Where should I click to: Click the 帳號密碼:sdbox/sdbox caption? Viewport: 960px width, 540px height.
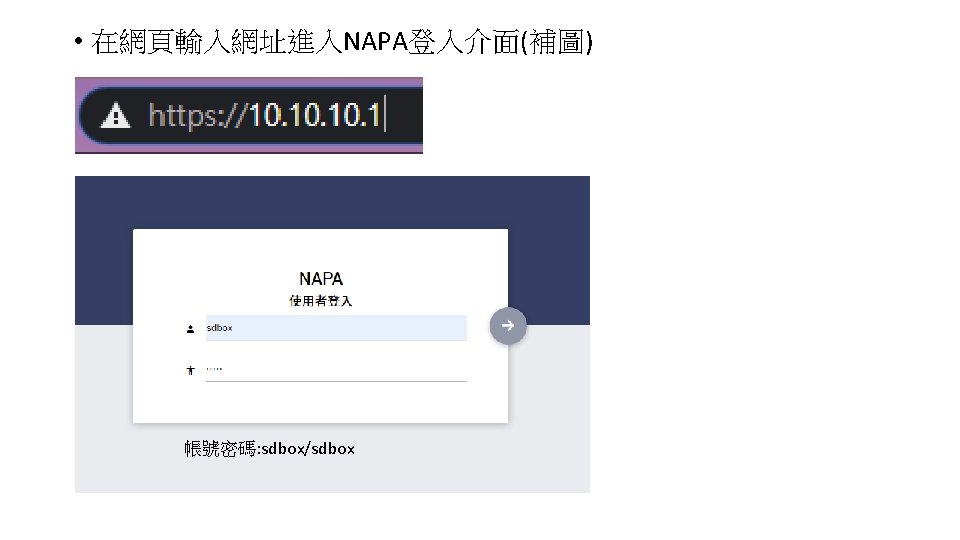click(269, 449)
